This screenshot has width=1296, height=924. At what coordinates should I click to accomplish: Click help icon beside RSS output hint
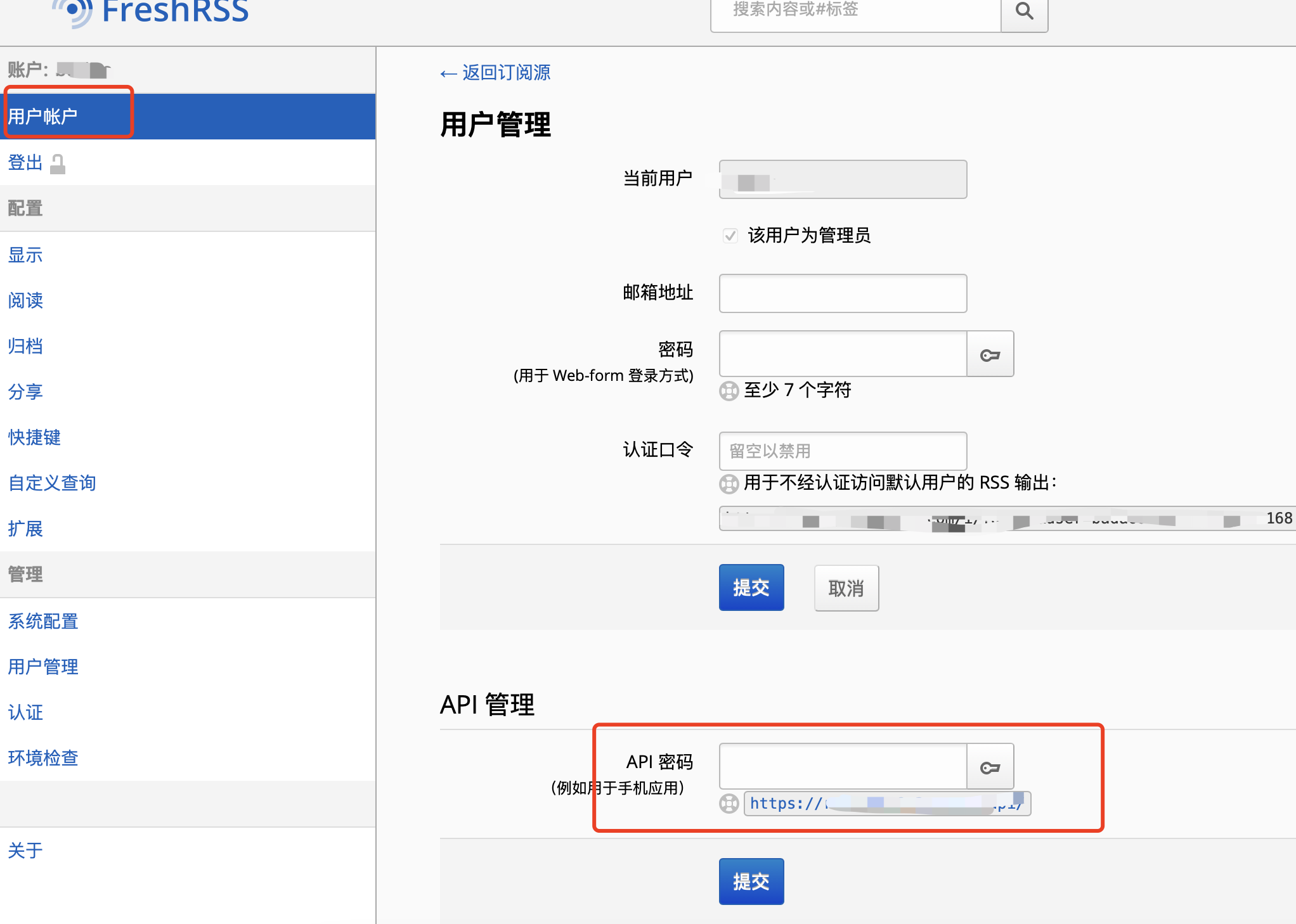point(729,484)
